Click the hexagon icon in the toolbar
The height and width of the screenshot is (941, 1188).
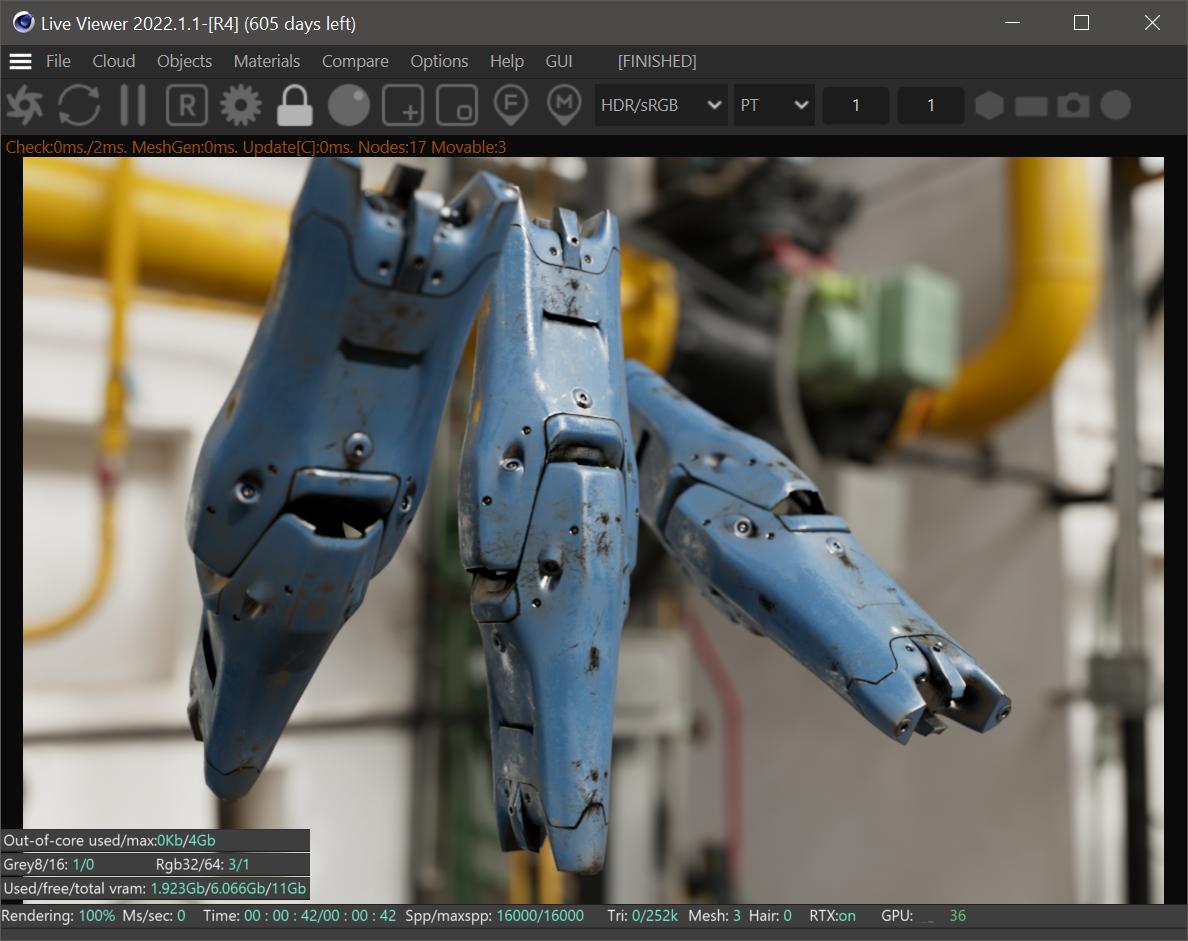(989, 105)
